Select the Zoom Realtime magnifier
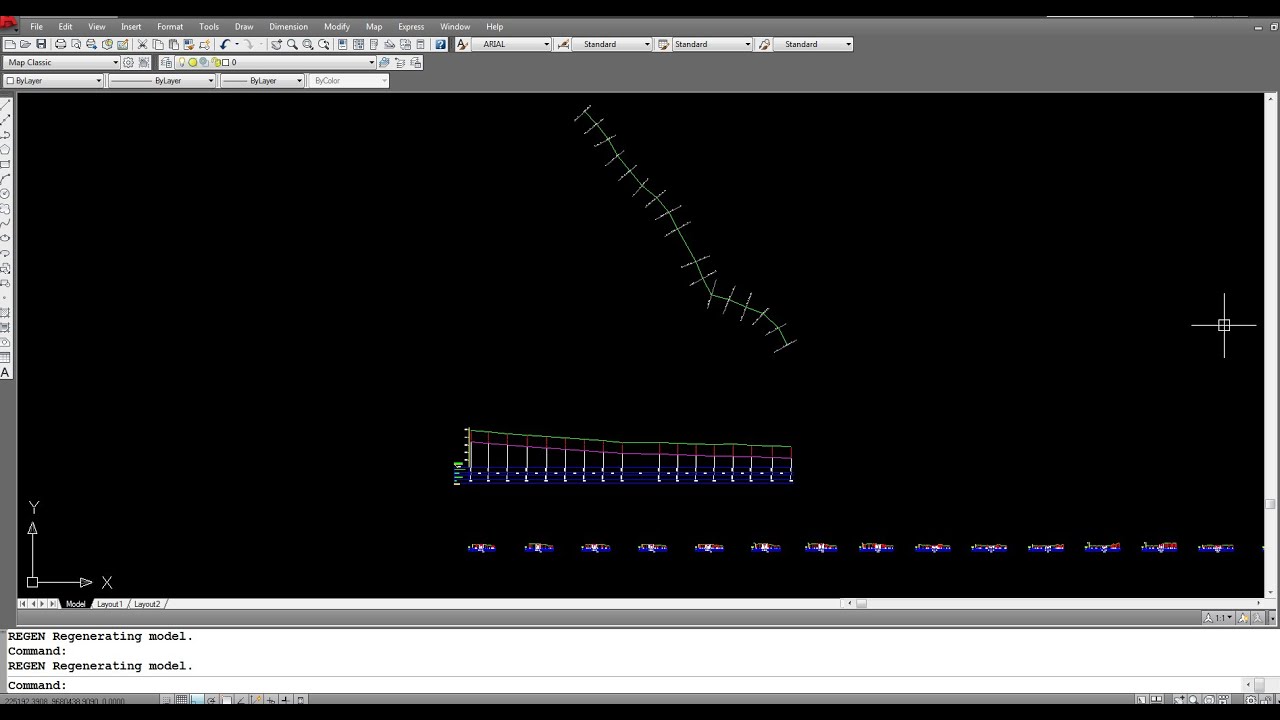The image size is (1280, 720). [x=292, y=44]
